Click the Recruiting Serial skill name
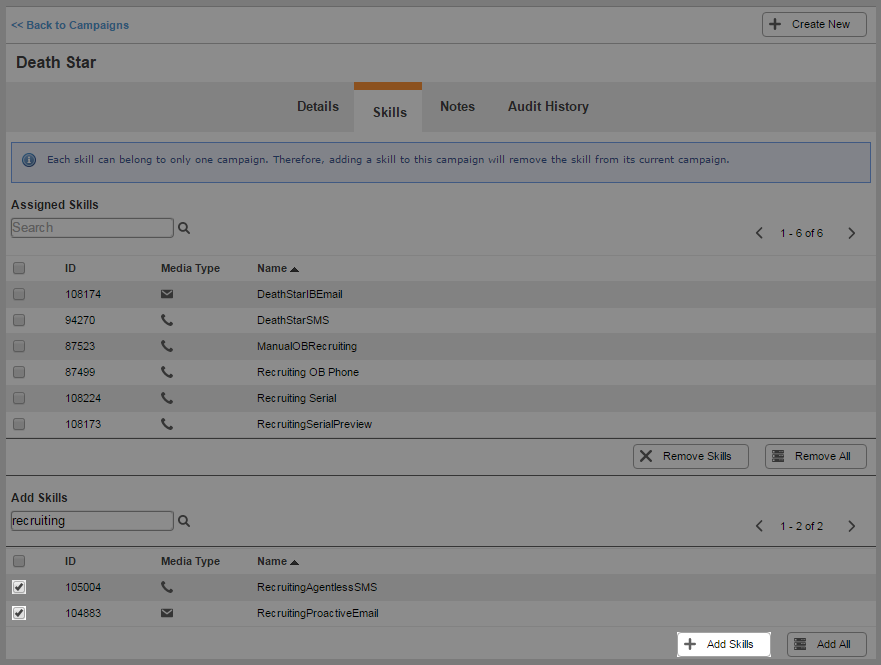881x665 pixels. (297, 398)
